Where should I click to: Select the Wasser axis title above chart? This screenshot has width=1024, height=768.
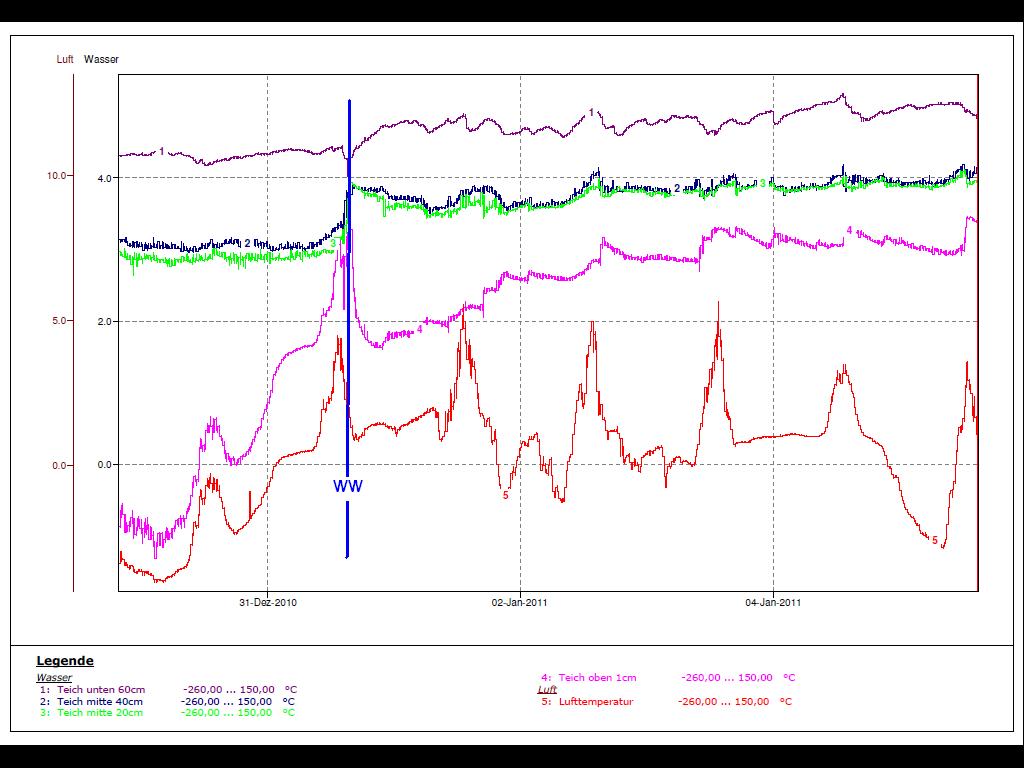[101, 60]
